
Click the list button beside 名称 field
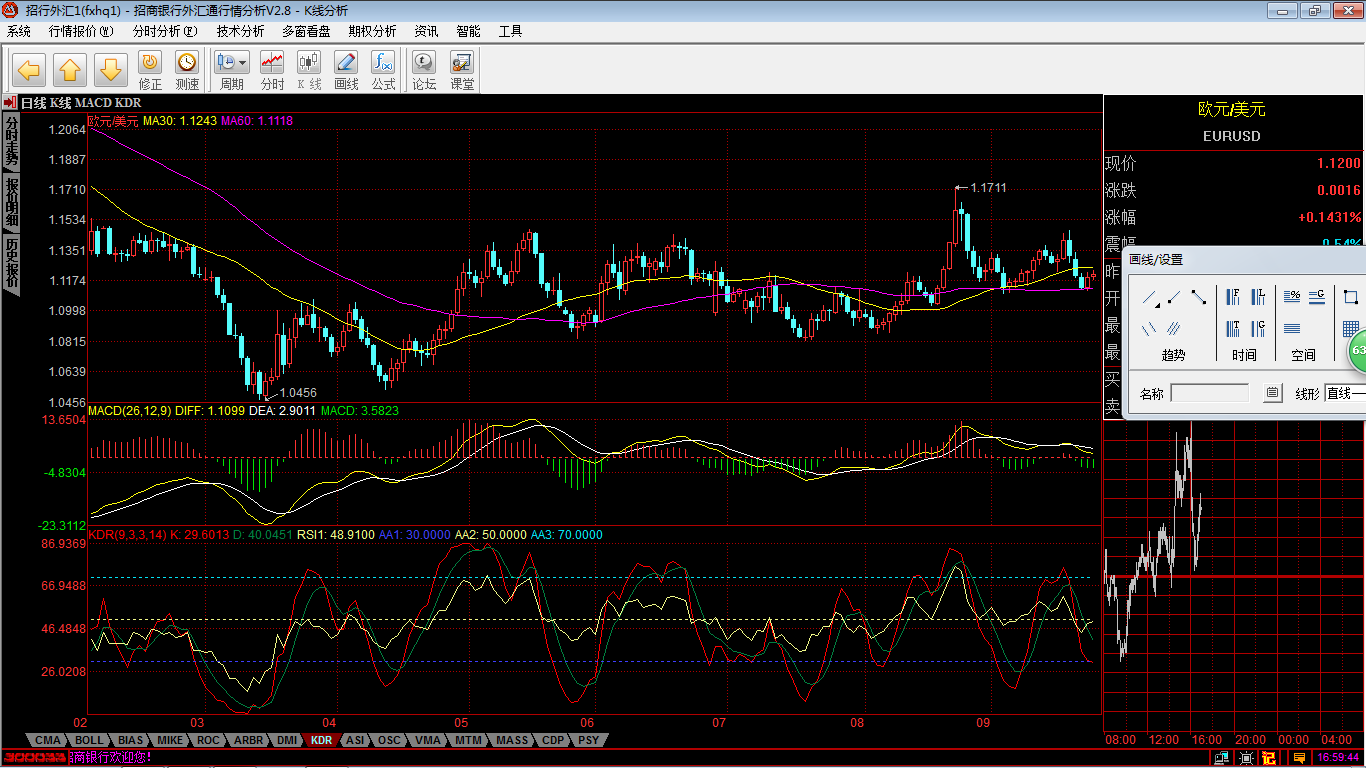(x=1272, y=394)
